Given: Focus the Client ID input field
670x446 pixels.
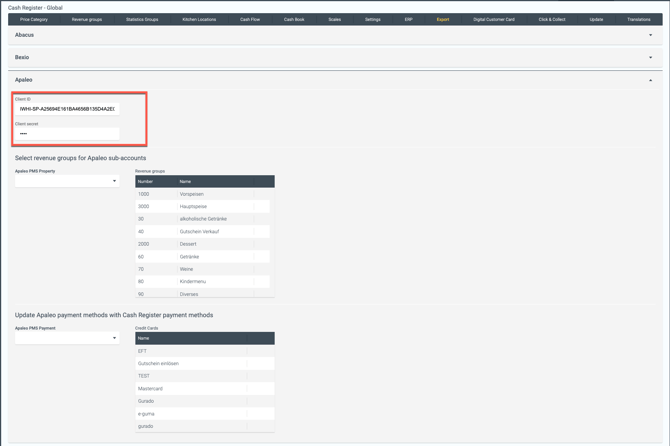Looking at the screenshot, I should click(x=67, y=109).
